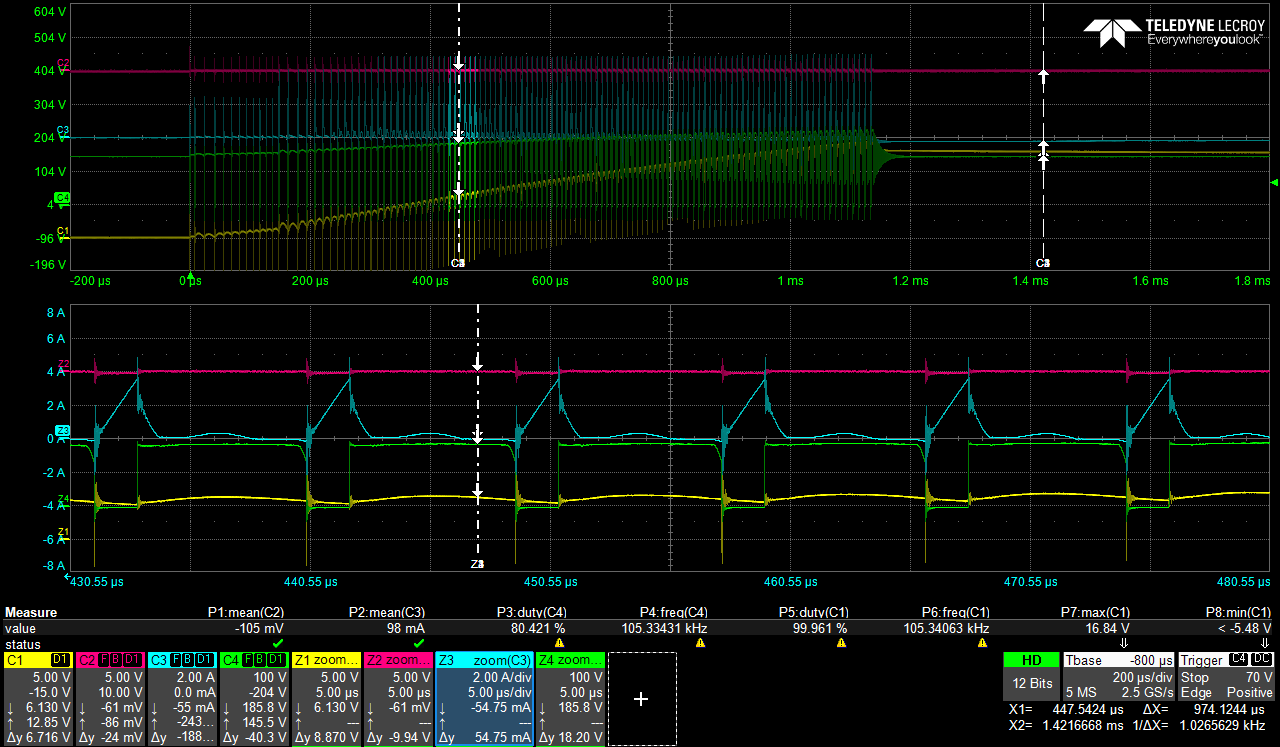
Task: Click the warning triangle under P5:duty(C1)
Action: [841, 643]
